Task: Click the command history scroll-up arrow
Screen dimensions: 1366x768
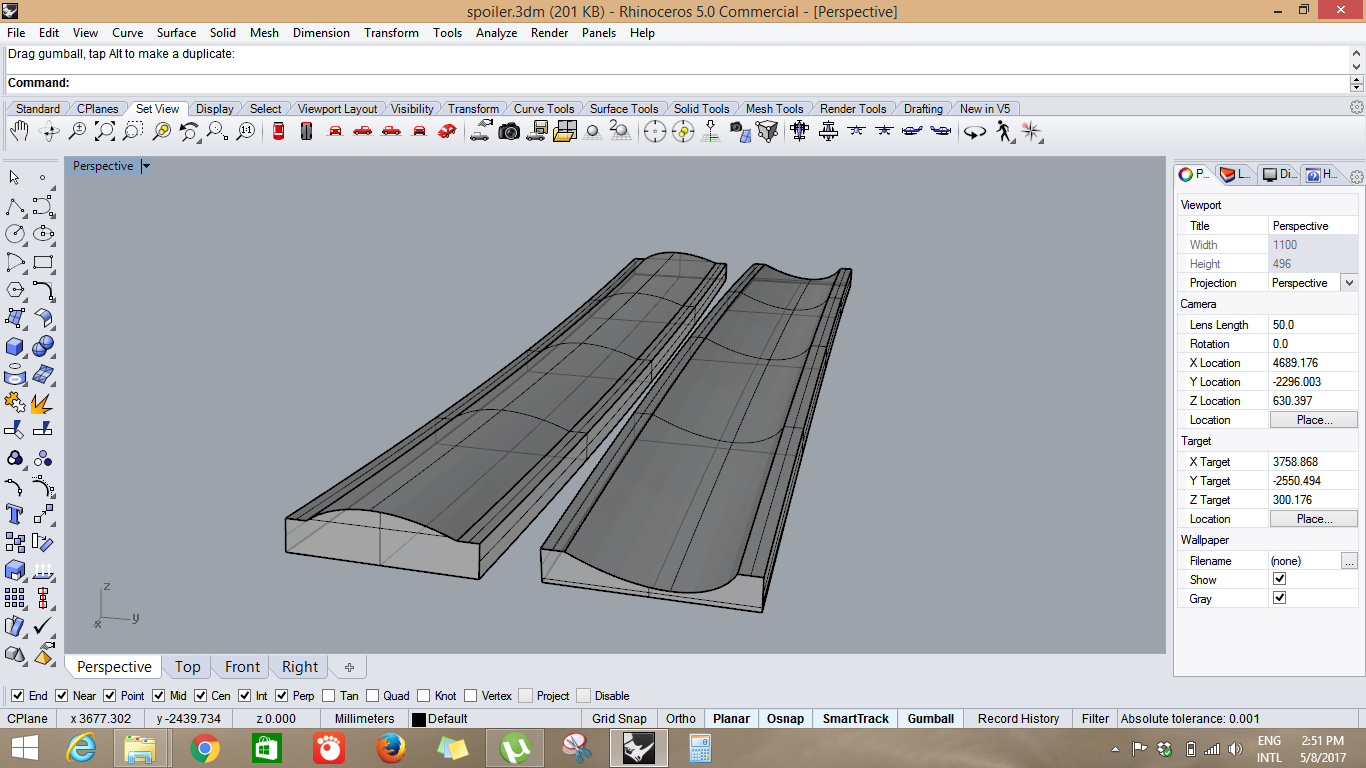Action: click(x=1357, y=53)
